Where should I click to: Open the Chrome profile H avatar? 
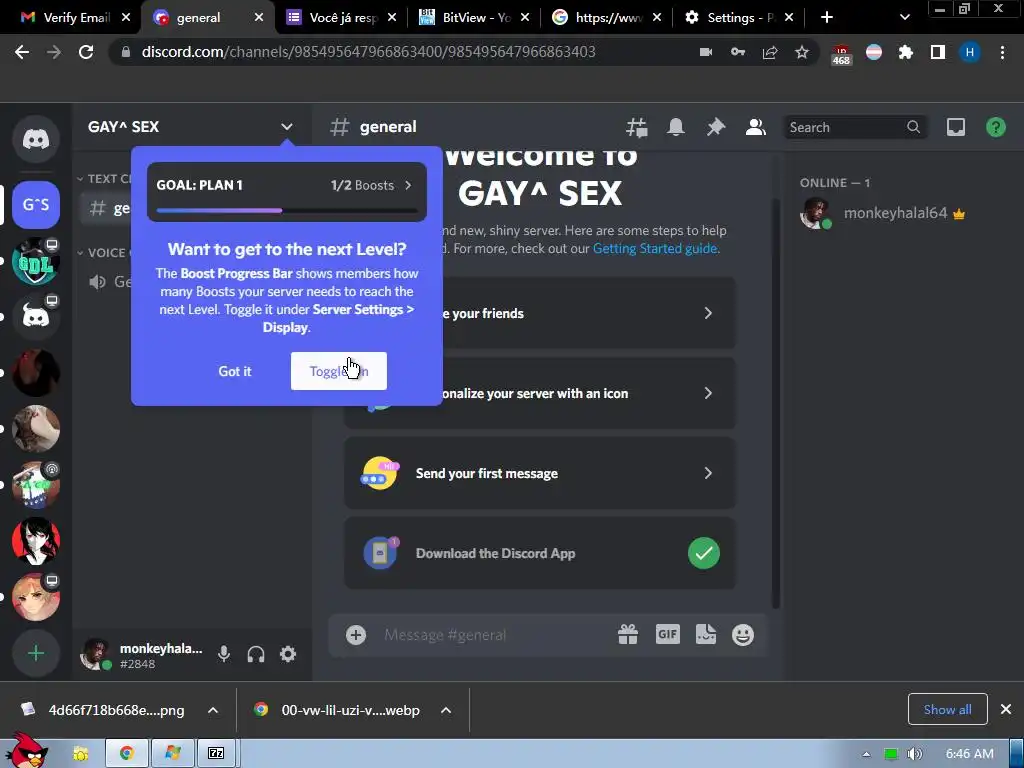coord(970,52)
